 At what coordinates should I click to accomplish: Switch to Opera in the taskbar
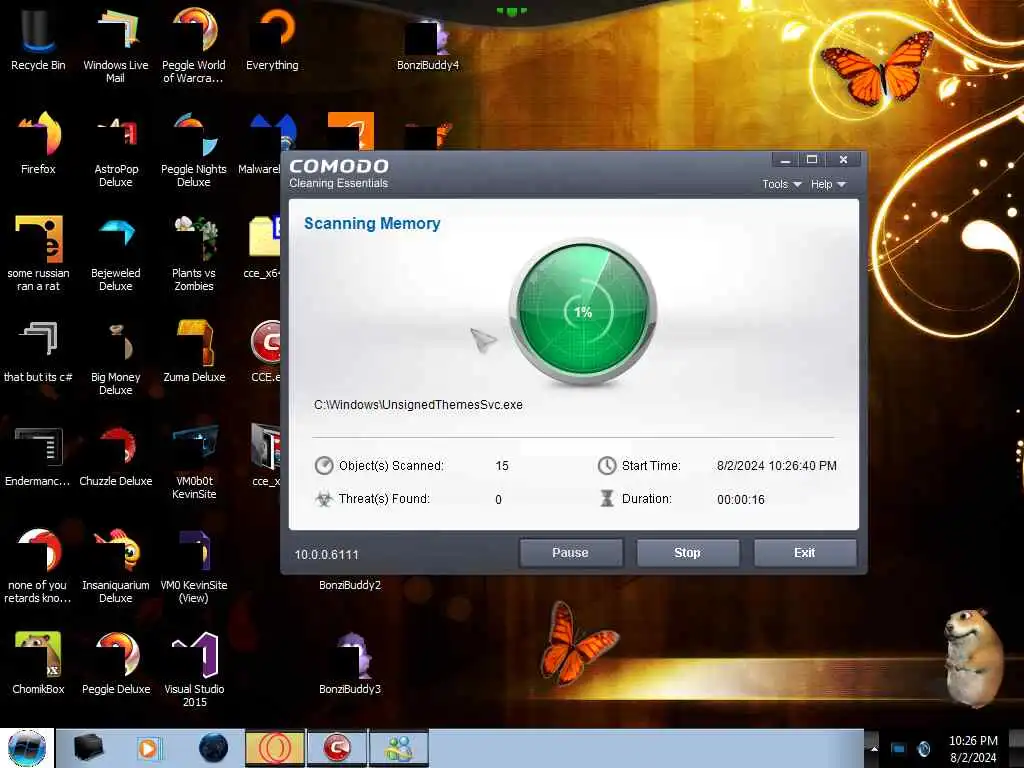[275, 748]
